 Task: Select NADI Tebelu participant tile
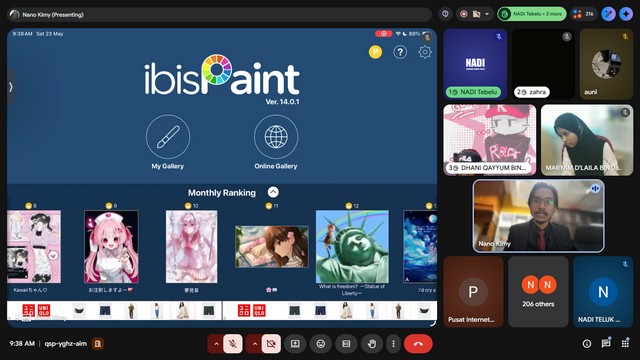pos(475,64)
